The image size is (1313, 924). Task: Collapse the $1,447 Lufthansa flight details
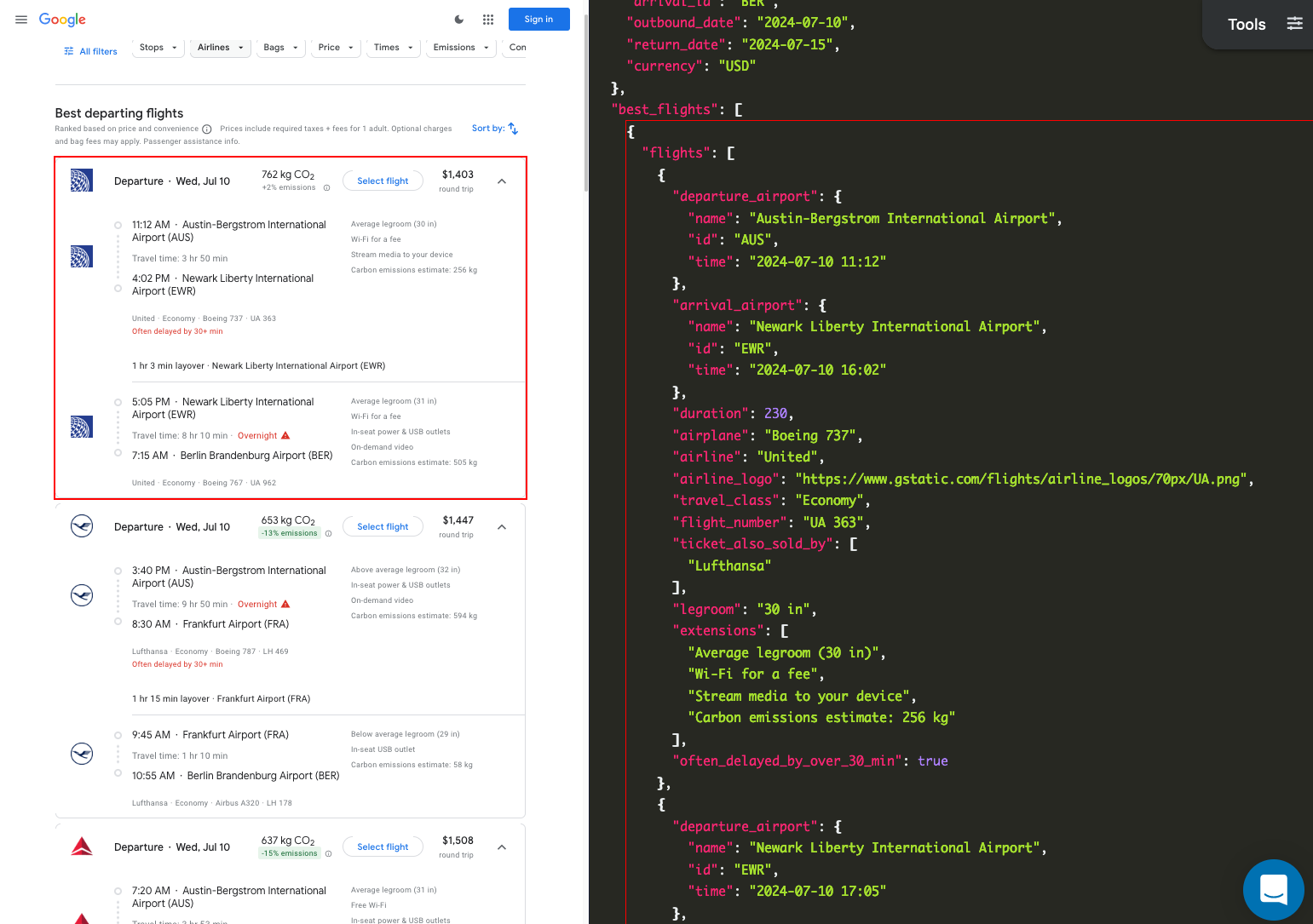[502, 527]
